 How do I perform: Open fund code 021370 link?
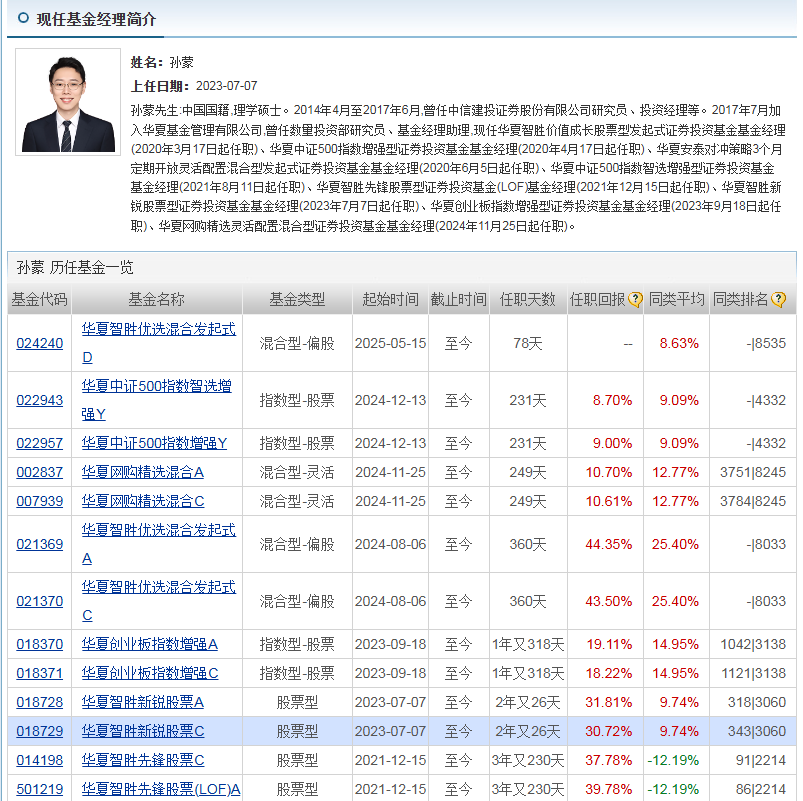(x=39, y=601)
